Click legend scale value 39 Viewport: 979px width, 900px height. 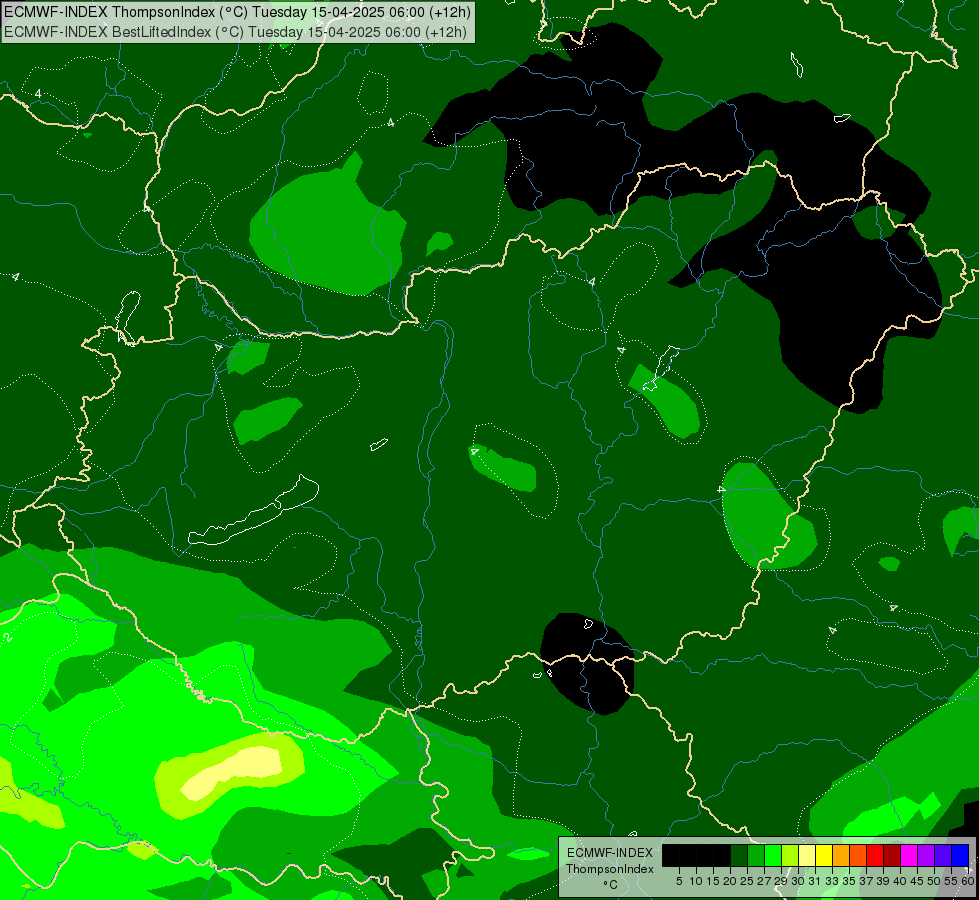(883, 881)
